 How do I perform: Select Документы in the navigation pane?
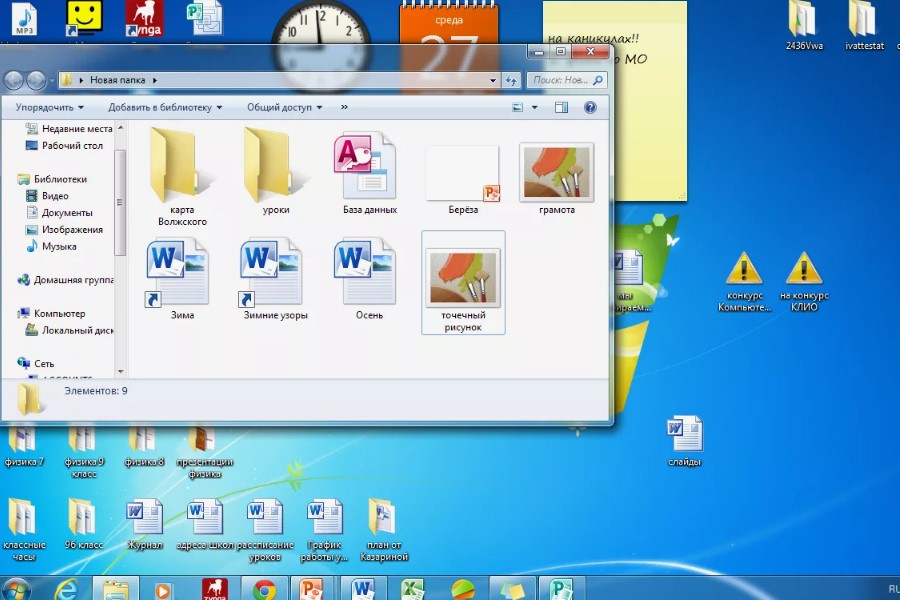[67, 213]
